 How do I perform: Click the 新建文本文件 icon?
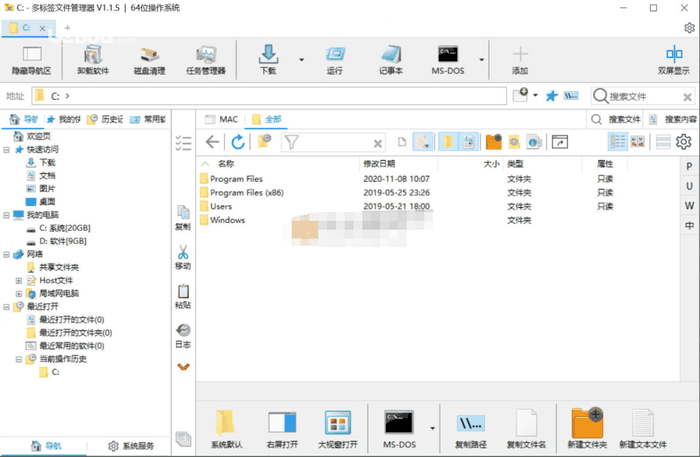click(x=643, y=428)
